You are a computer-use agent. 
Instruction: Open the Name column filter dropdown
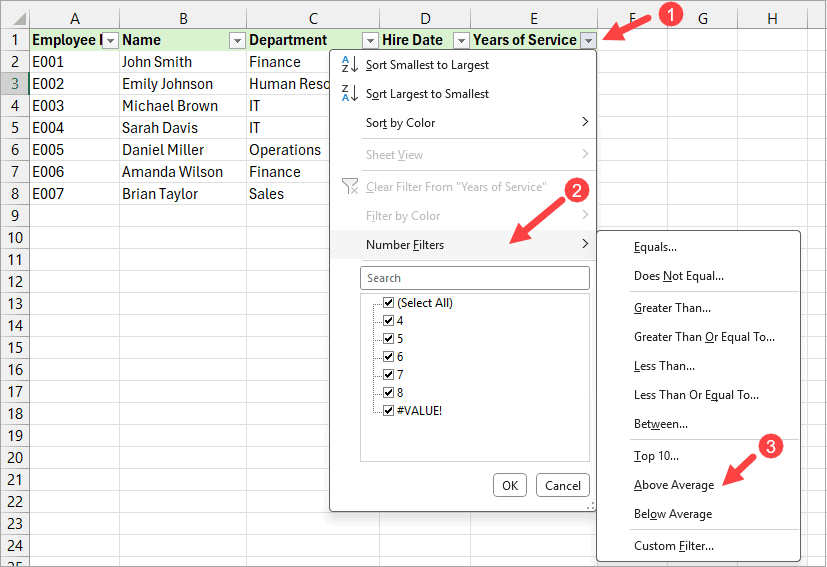tap(237, 40)
